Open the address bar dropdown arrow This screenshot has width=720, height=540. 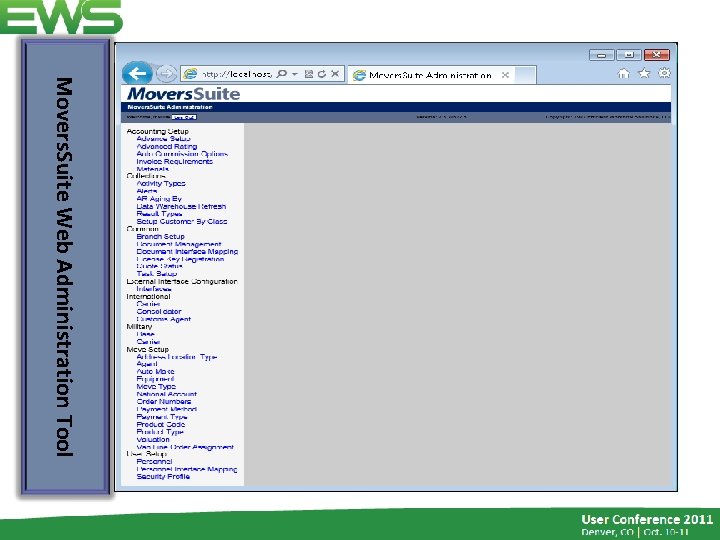[x=295, y=74]
